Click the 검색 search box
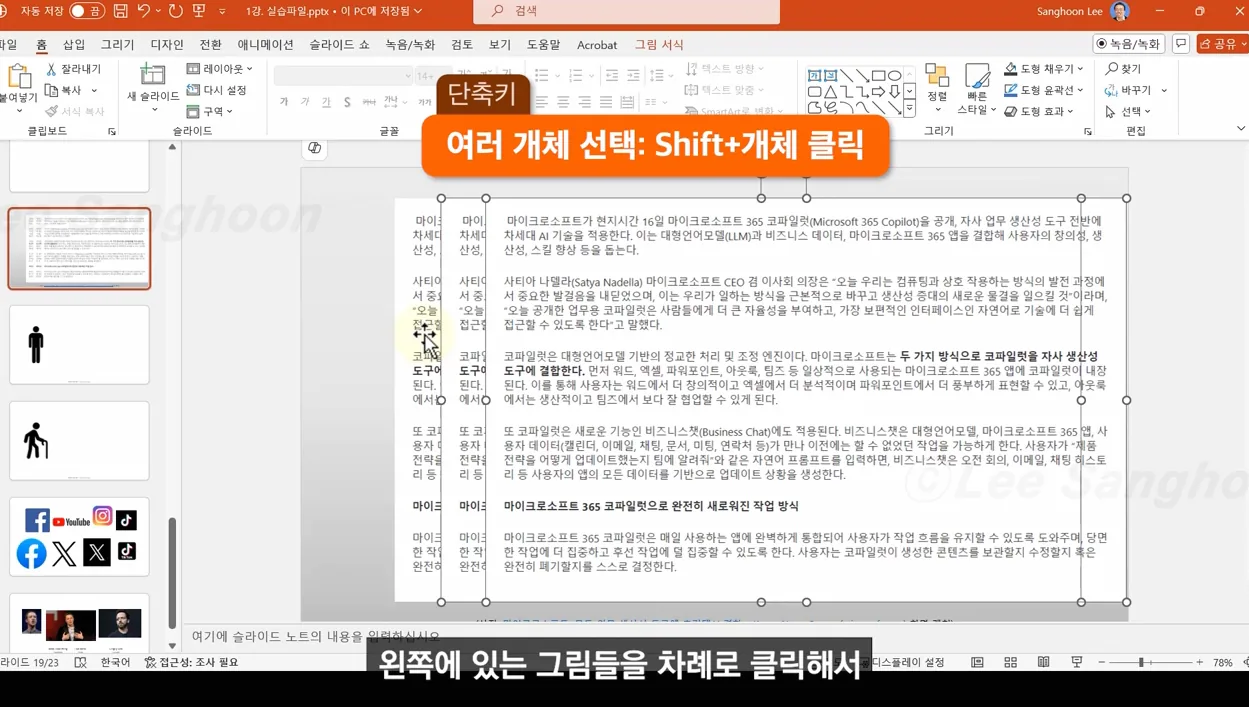Viewport: 1249px width, 707px height. (626, 11)
